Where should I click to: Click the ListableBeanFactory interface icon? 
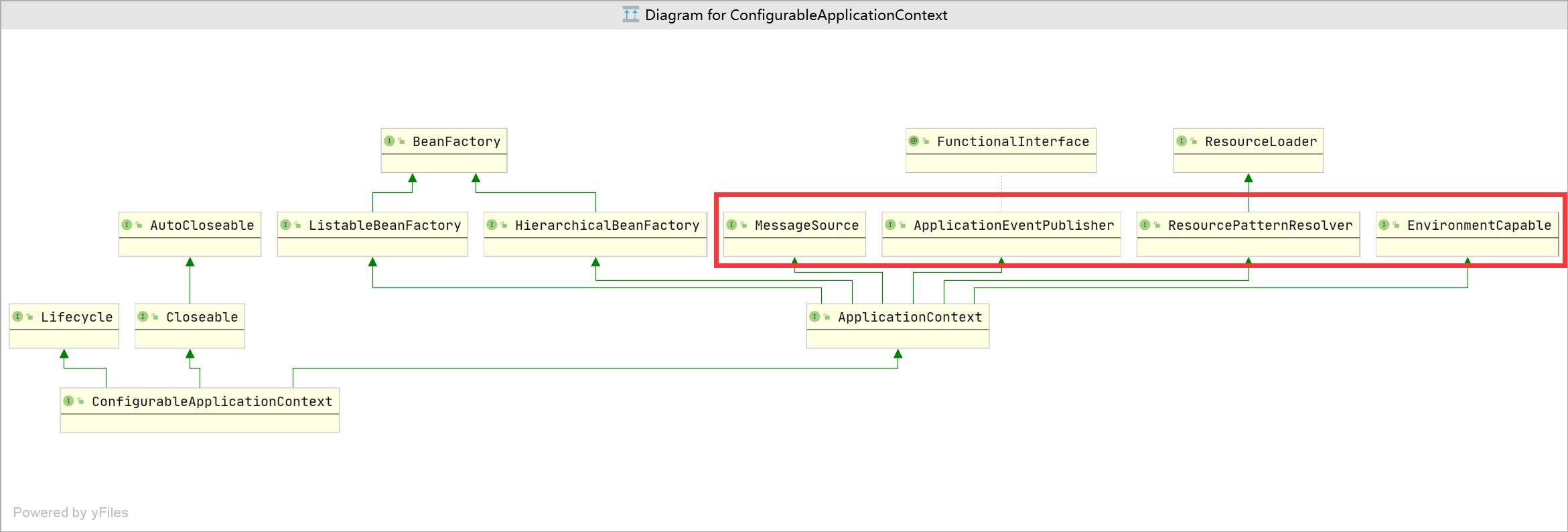(x=285, y=225)
